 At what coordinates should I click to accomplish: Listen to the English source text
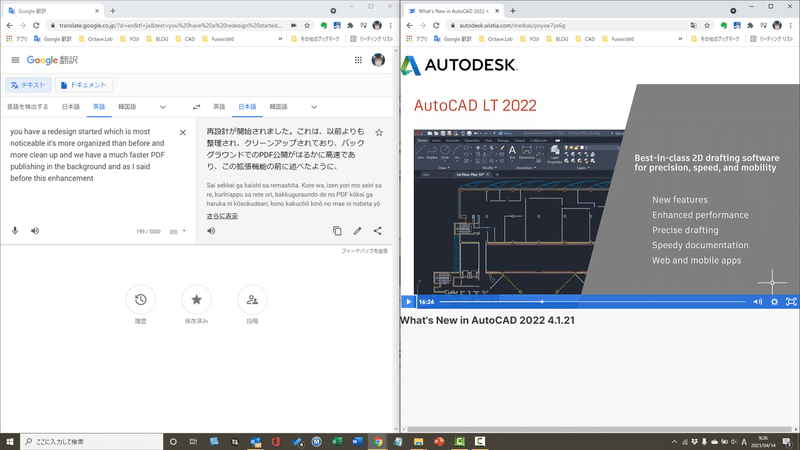[35, 231]
